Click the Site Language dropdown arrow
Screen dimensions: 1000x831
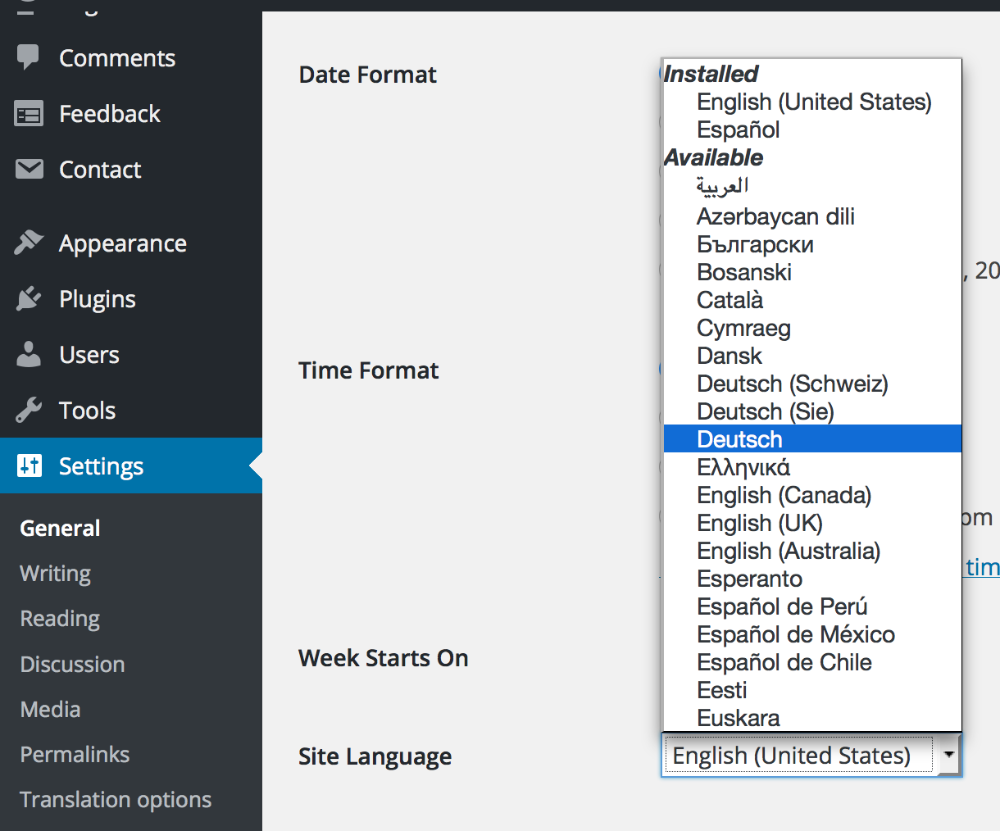click(x=949, y=754)
